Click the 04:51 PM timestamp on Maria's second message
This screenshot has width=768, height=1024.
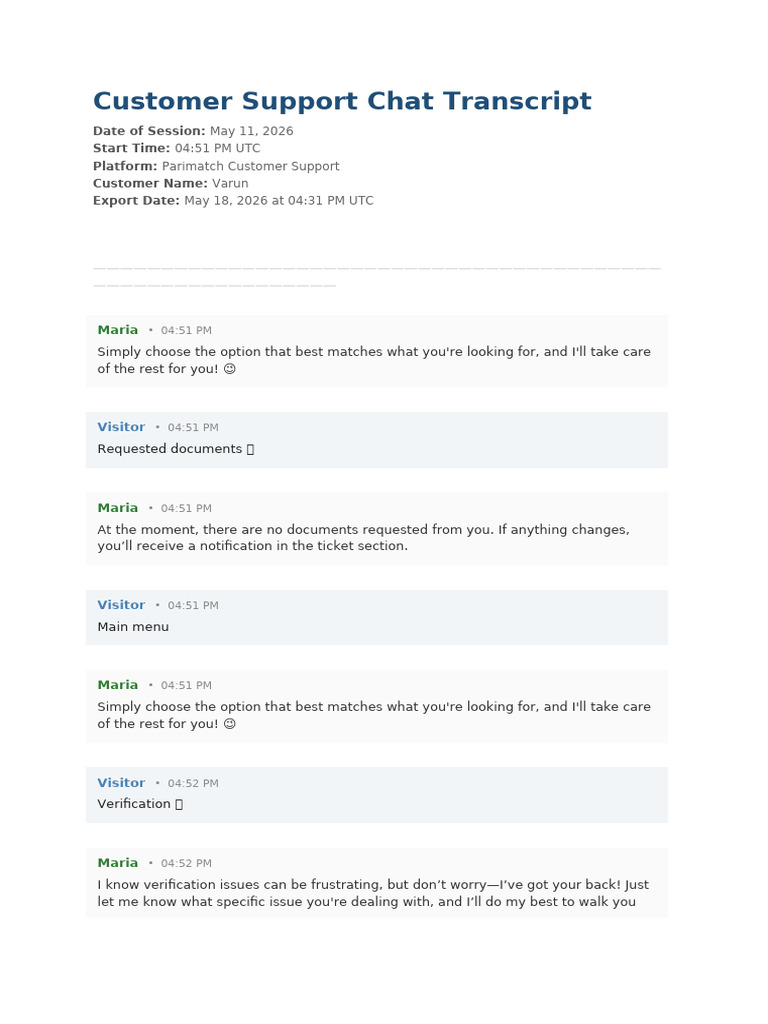point(186,508)
